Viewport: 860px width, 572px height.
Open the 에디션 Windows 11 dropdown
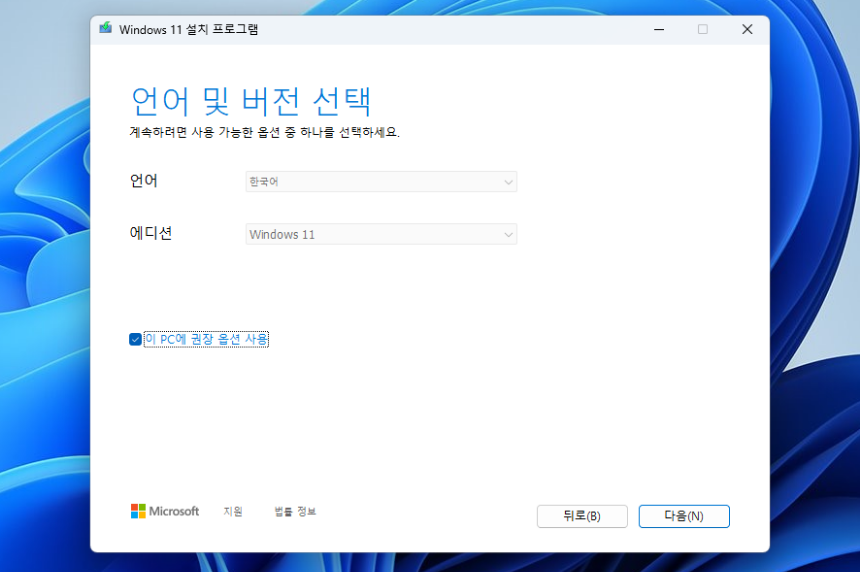point(381,234)
